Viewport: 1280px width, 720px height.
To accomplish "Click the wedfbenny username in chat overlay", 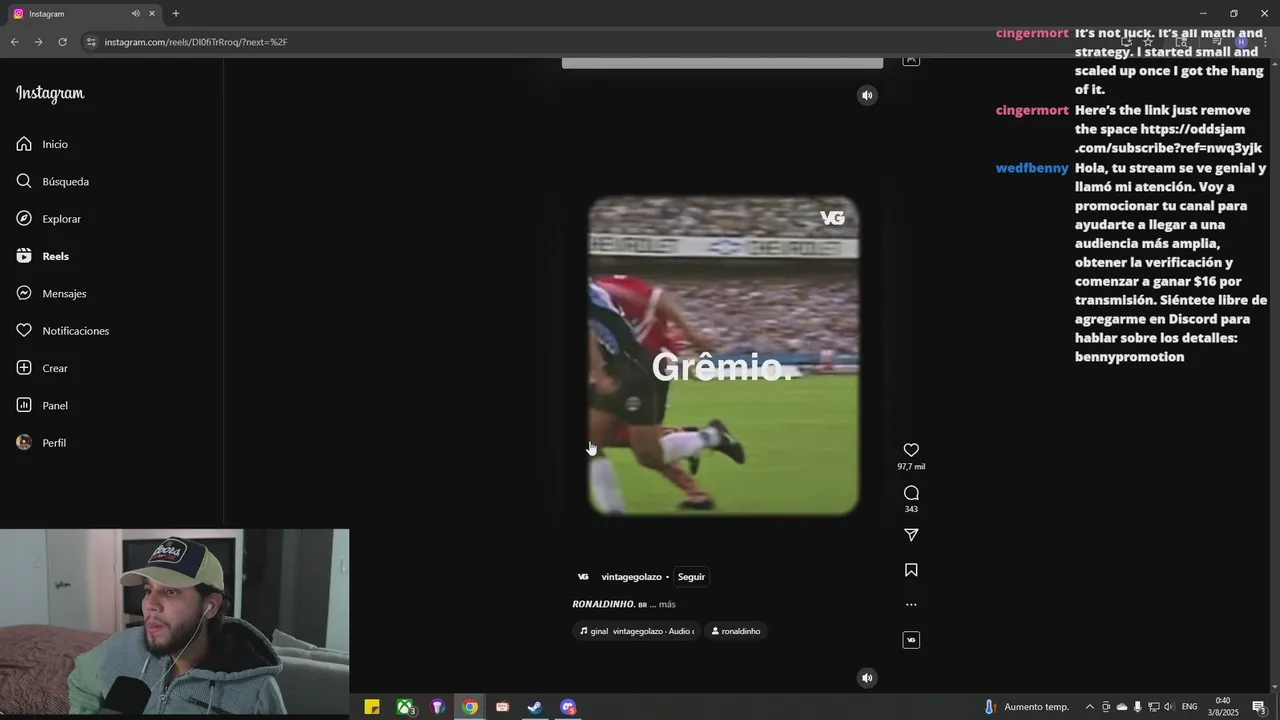I will [x=1032, y=168].
